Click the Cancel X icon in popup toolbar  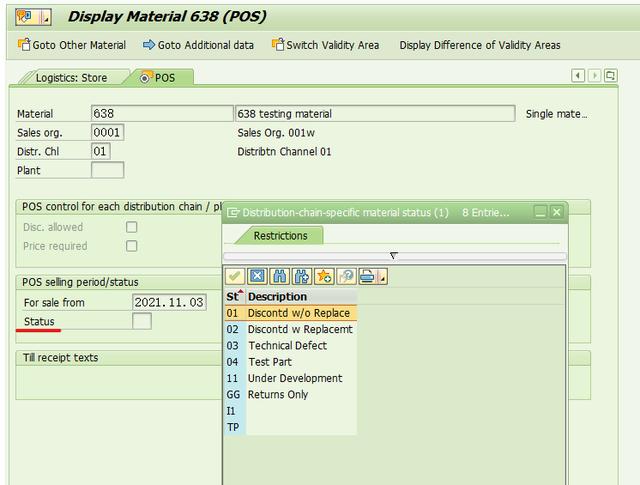pyautogui.click(x=257, y=276)
